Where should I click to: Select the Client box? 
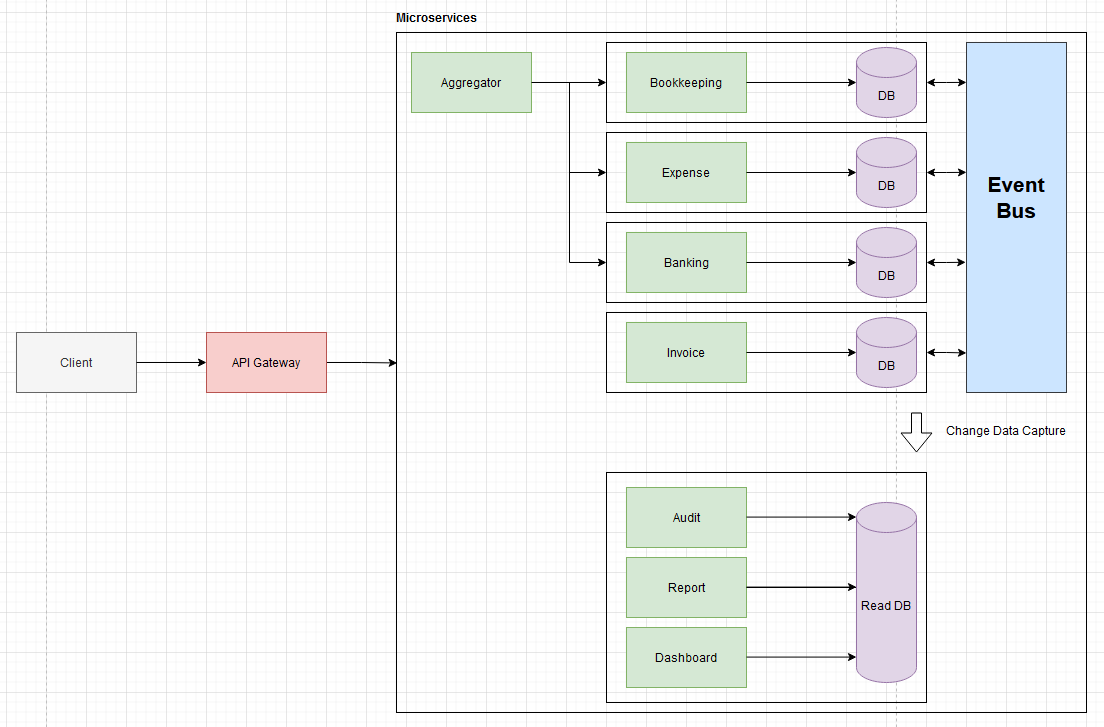point(76,362)
